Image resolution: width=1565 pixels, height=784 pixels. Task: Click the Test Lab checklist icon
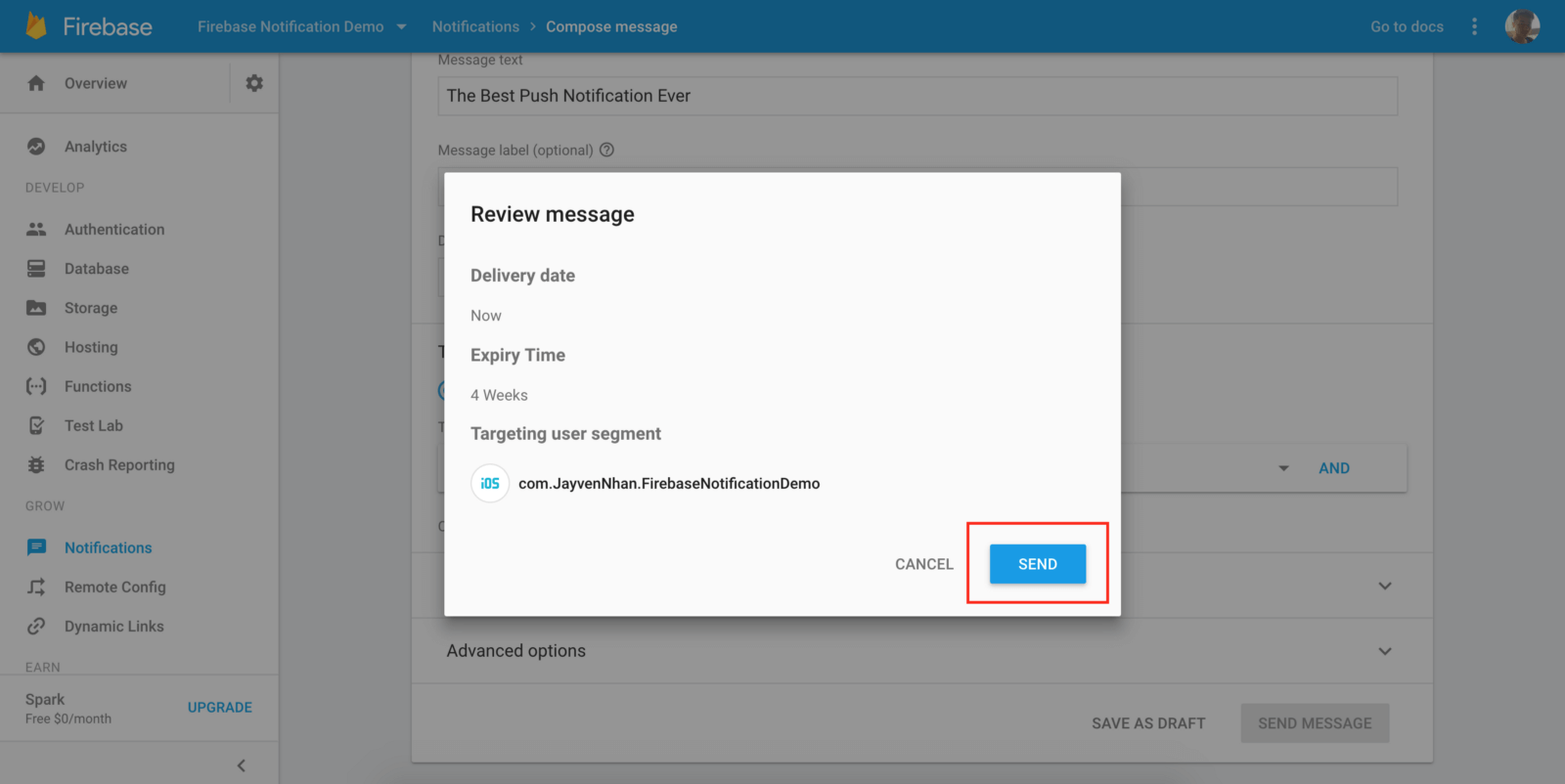pyautogui.click(x=36, y=425)
